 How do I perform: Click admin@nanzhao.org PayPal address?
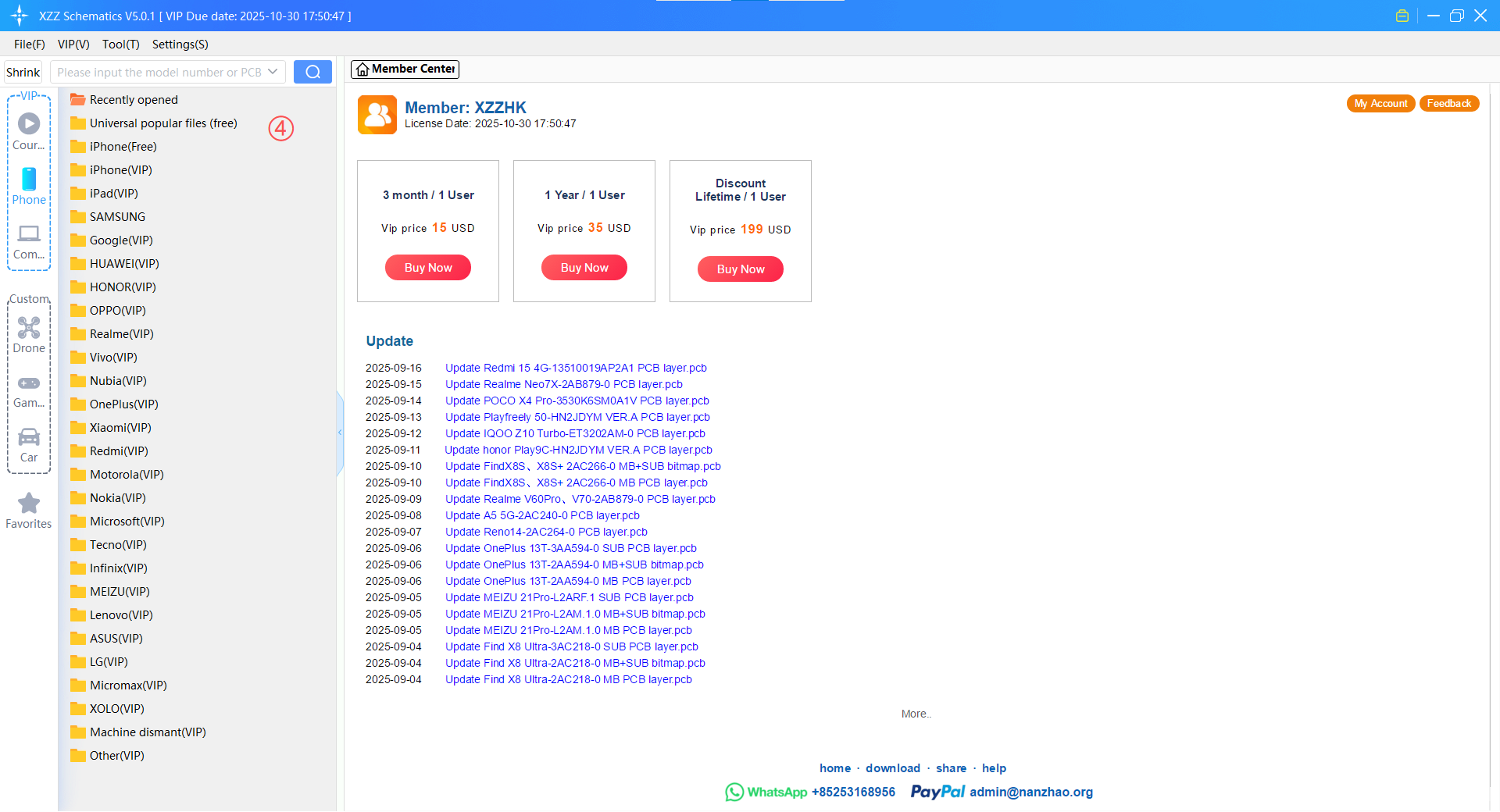1031,792
